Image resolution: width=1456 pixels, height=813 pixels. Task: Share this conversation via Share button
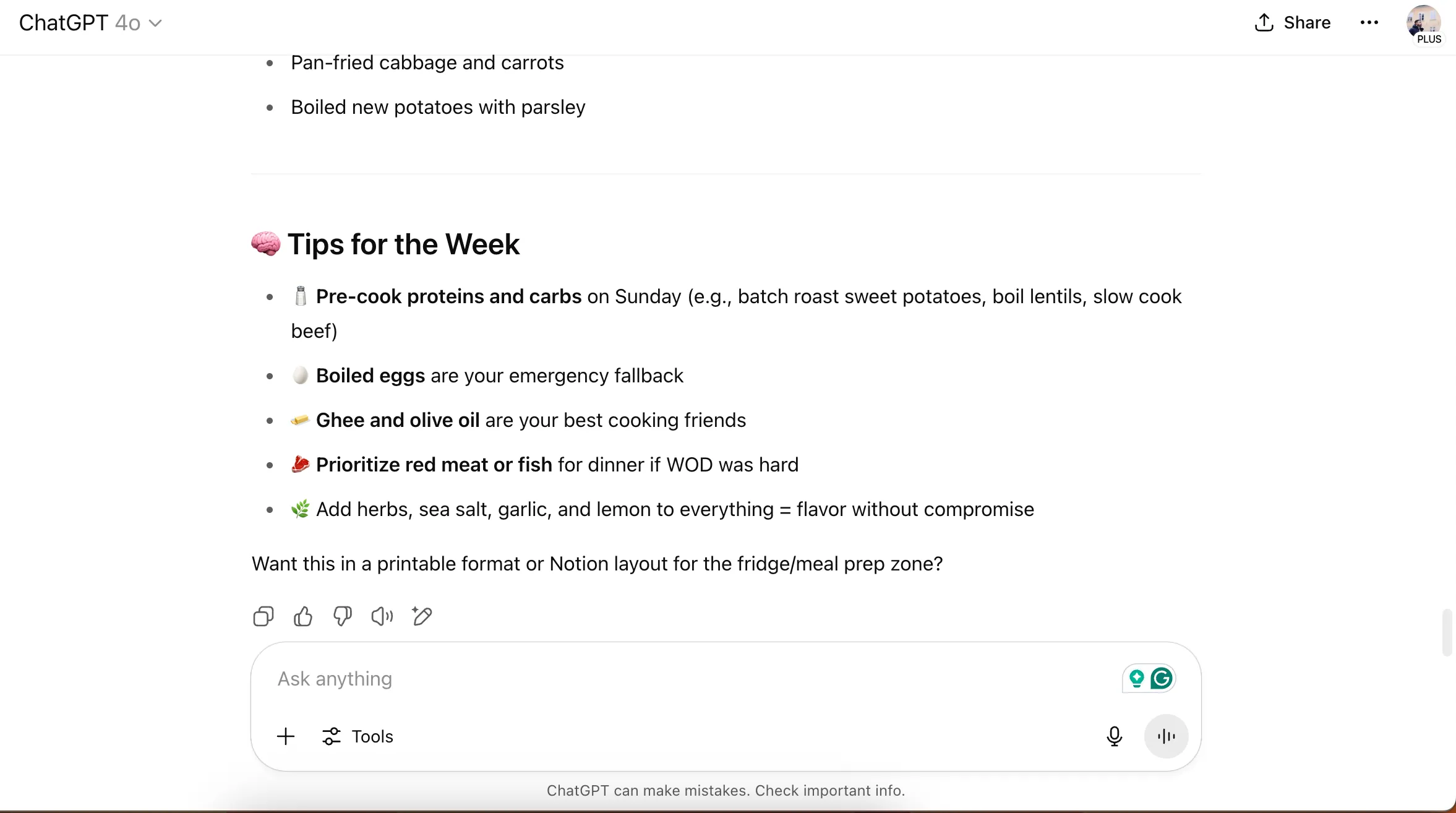pos(1293,23)
